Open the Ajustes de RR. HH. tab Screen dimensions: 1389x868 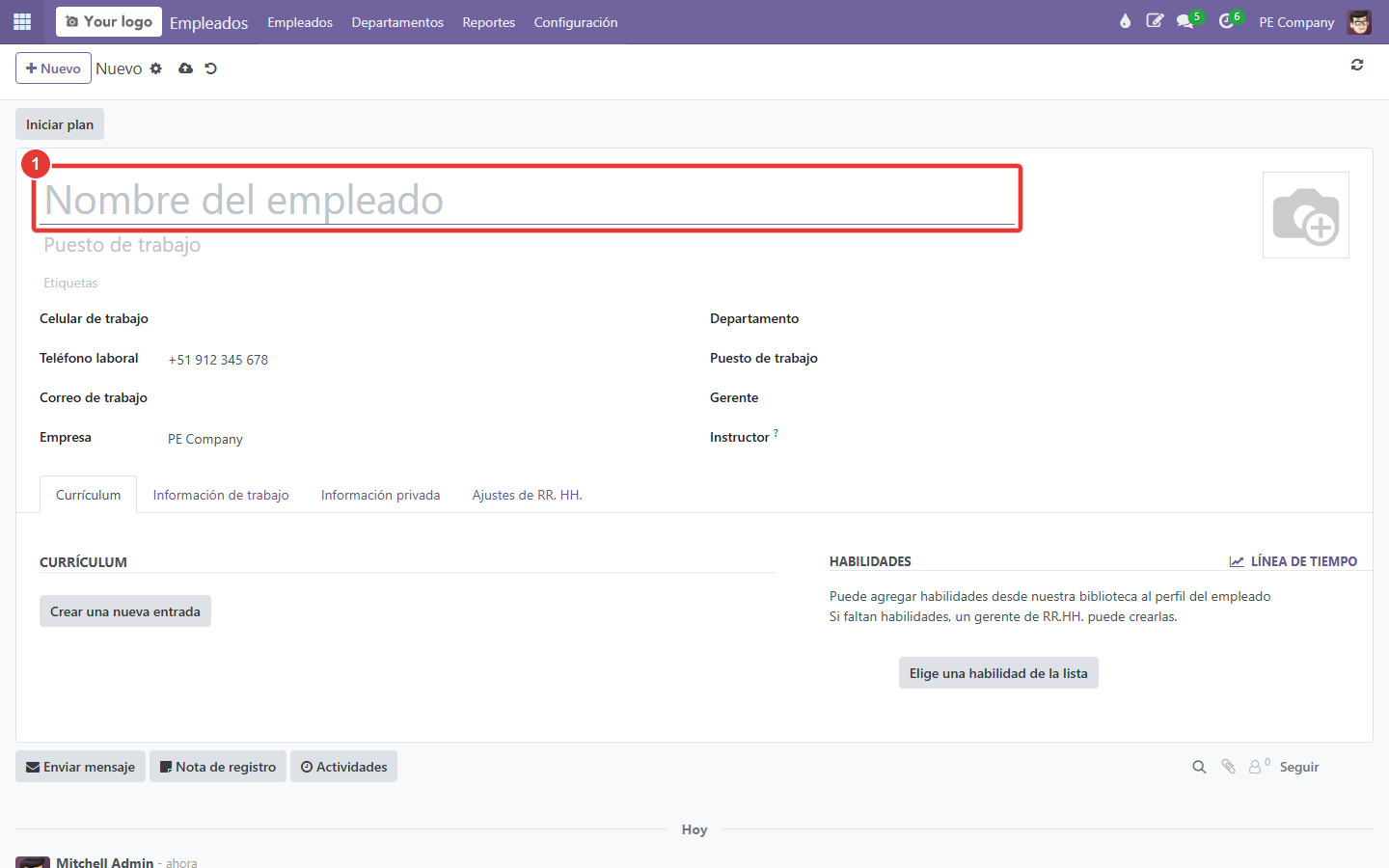click(528, 495)
